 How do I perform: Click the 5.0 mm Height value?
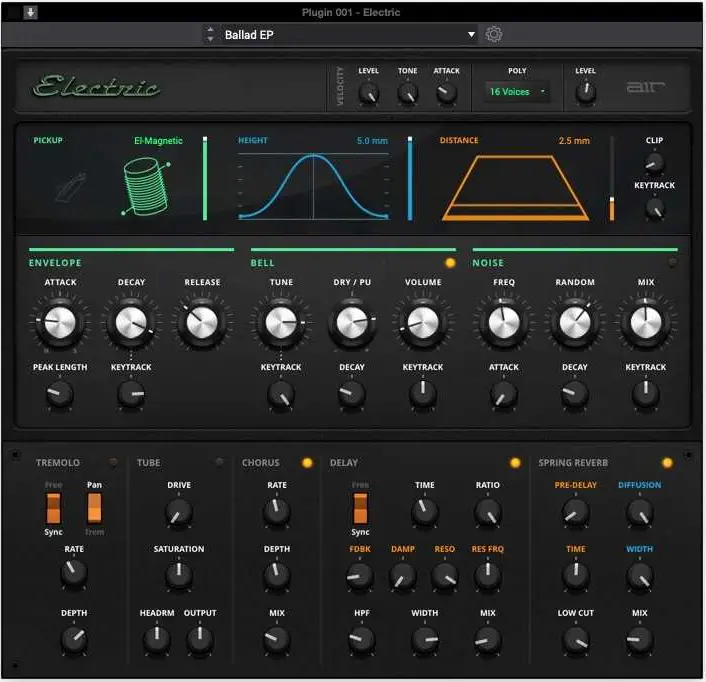click(372, 140)
